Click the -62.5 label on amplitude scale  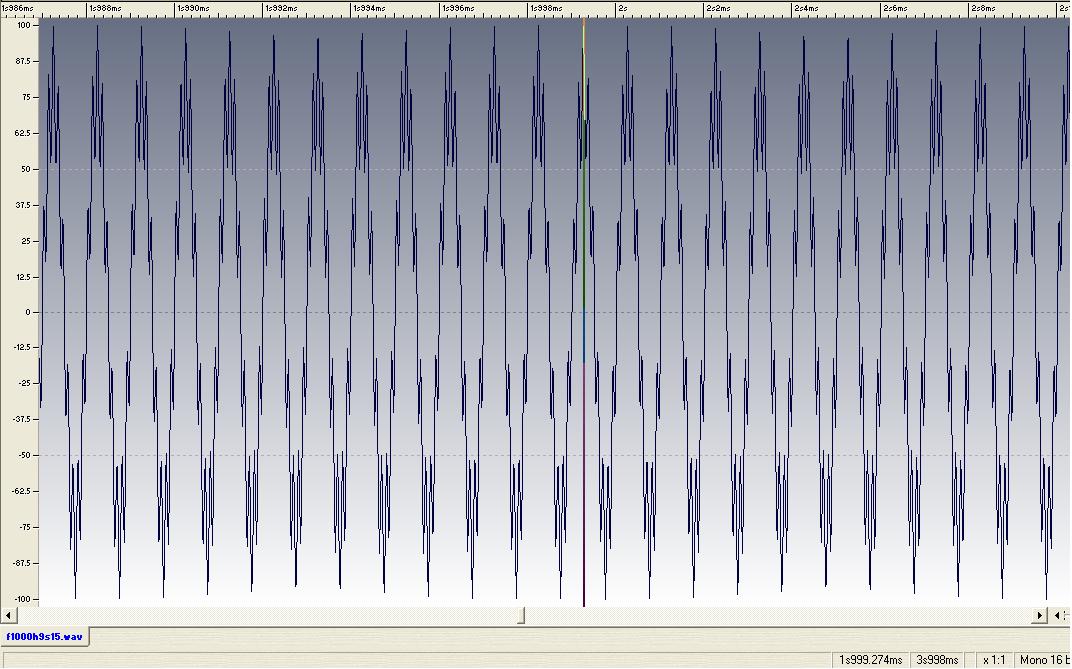click(x=21, y=491)
